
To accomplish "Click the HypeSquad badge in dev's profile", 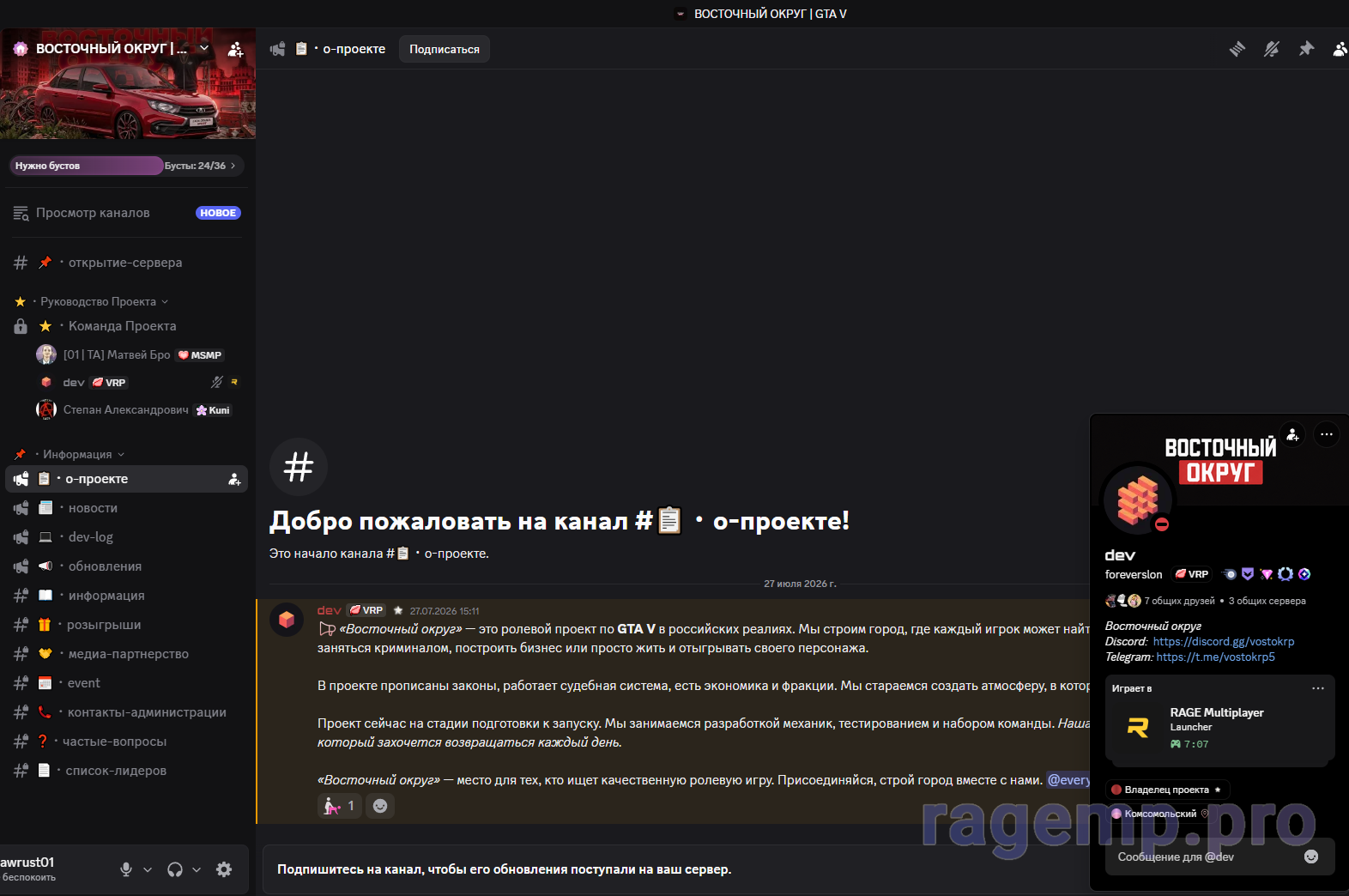I will click(x=1248, y=574).
